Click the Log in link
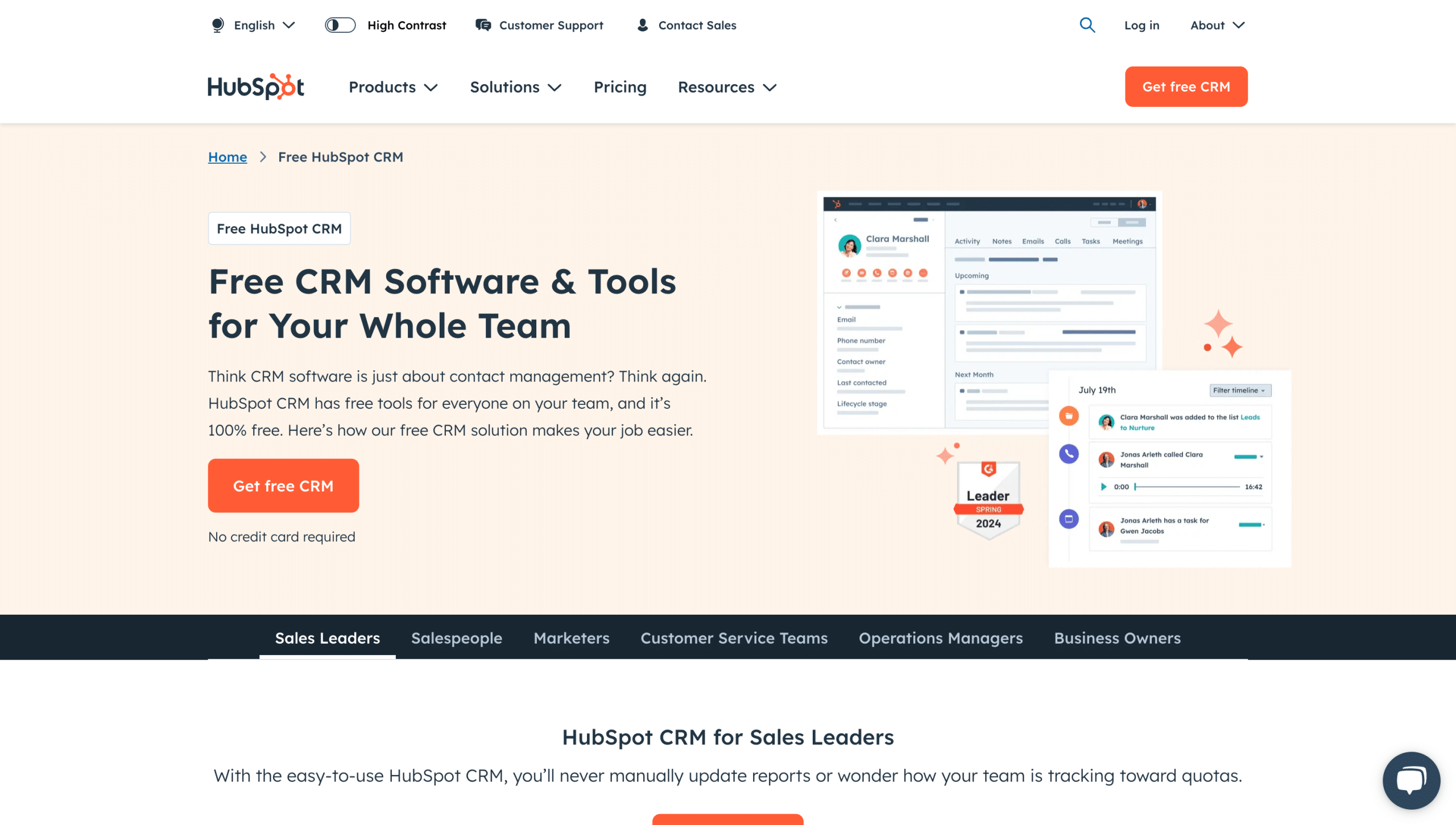 click(x=1141, y=25)
